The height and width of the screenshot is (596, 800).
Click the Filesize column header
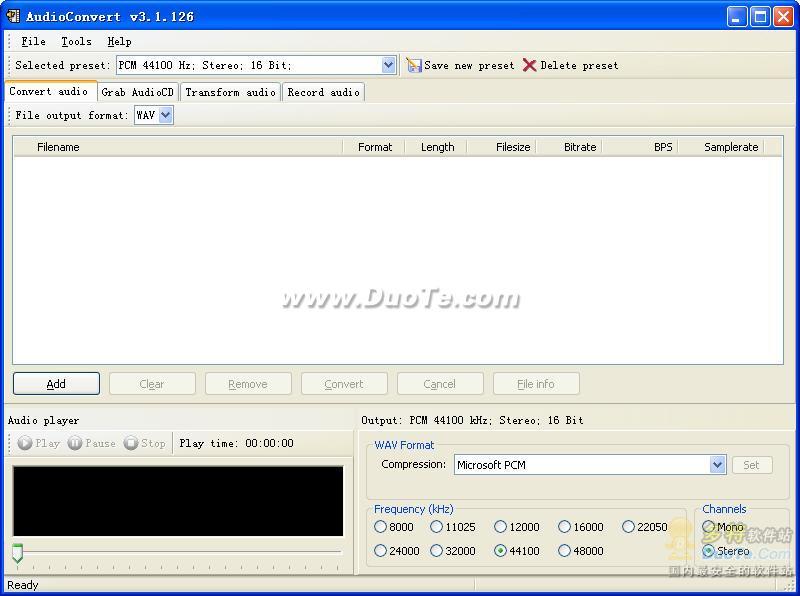pyautogui.click(x=501, y=147)
